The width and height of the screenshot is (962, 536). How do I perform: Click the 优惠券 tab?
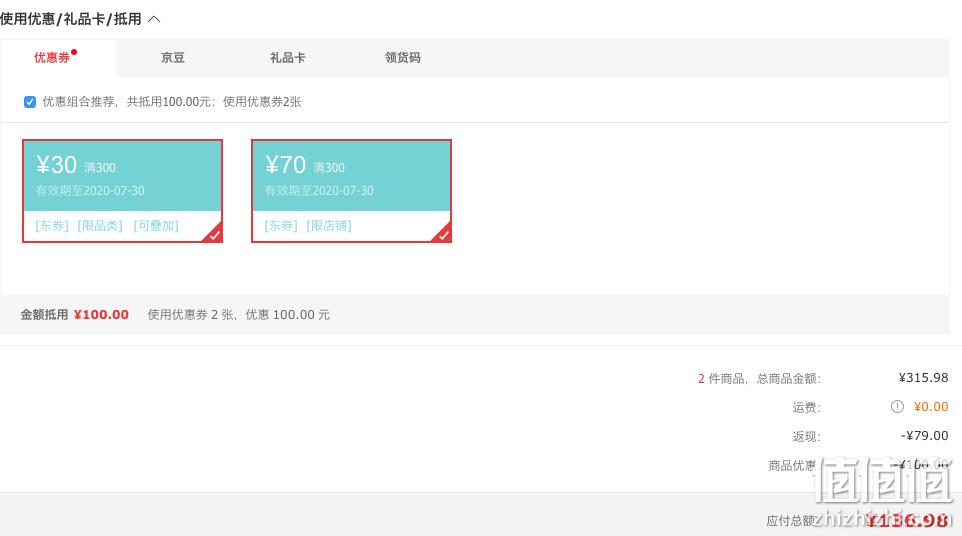pos(52,58)
